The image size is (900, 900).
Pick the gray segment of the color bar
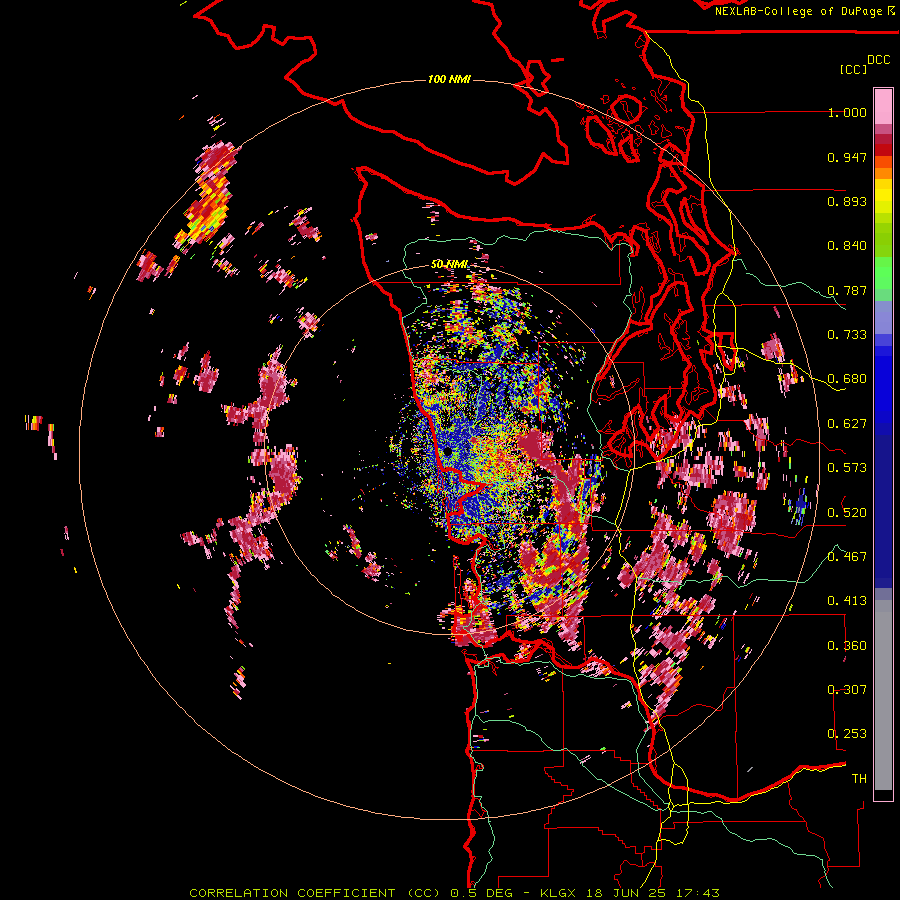(883, 695)
